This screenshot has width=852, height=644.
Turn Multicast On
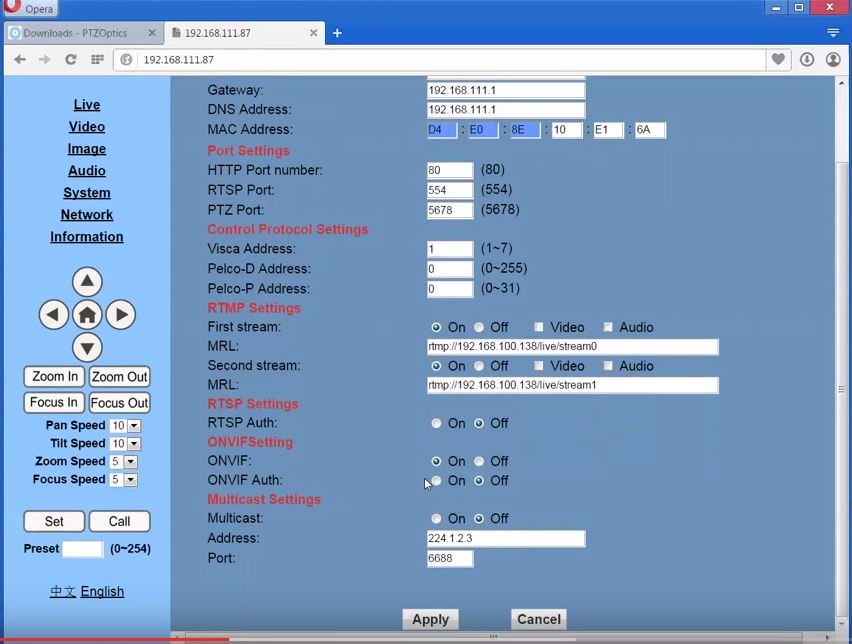pyautogui.click(x=437, y=518)
